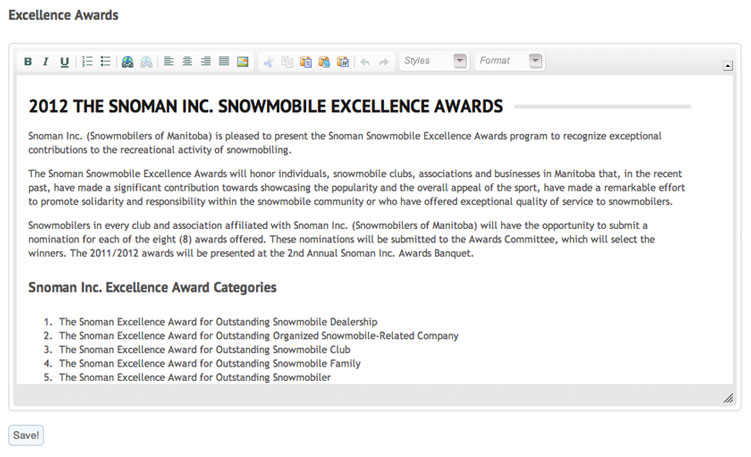Click list item 'Outstanding Organized Snowmobile-Related Company'
This screenshot has width=751, height=457.
point(259,336)
